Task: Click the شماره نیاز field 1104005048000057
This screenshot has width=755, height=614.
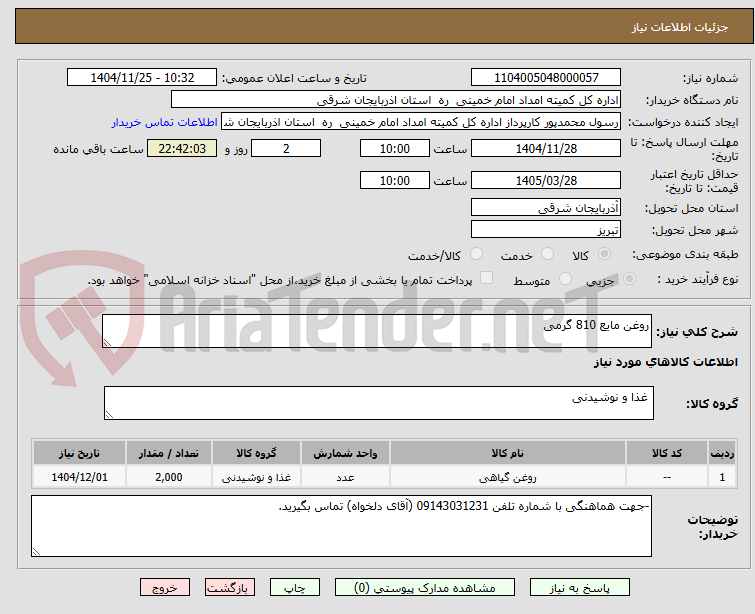Action: [x=546, y=78]
